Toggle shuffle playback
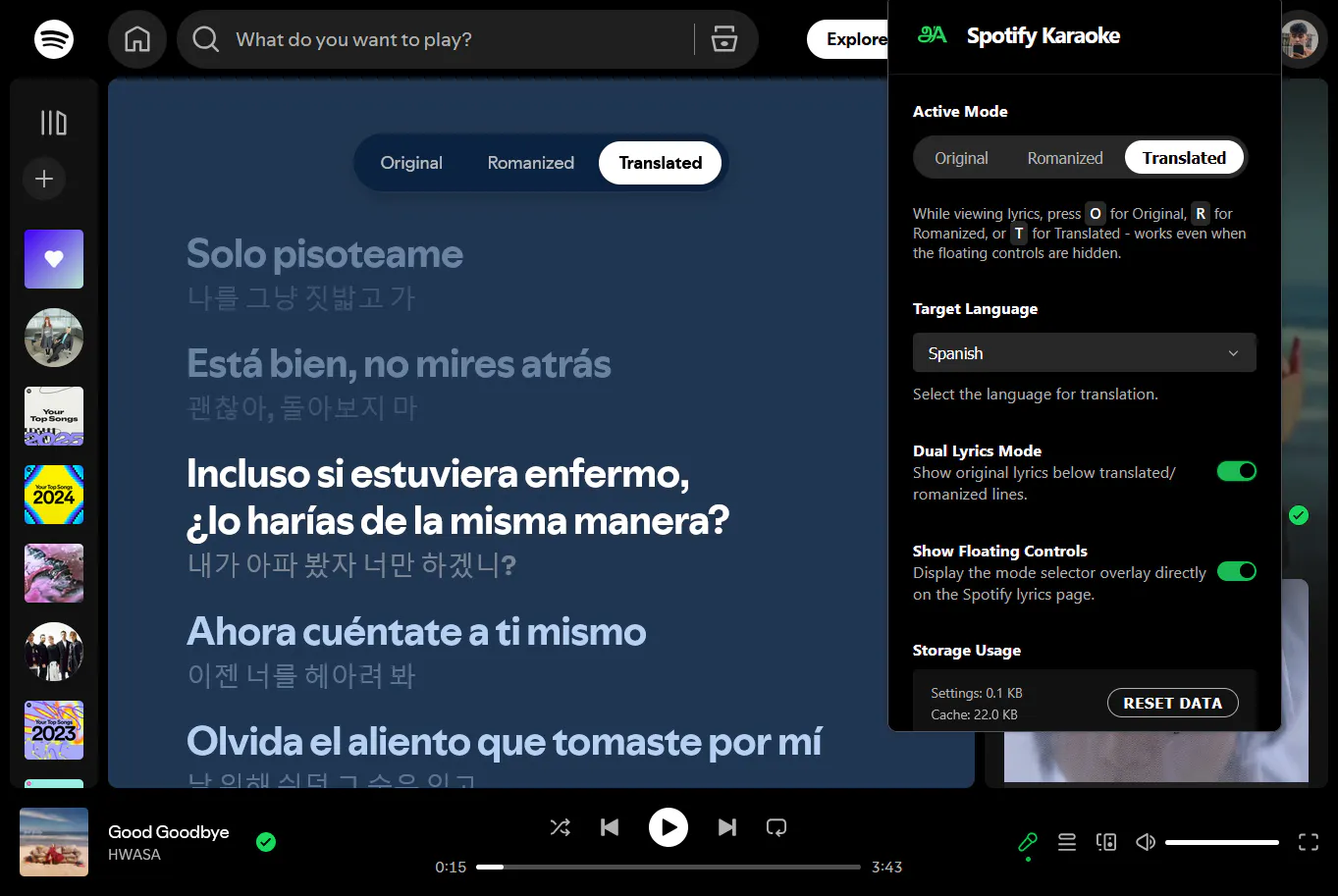This screenshot has height=896, width=1338. point(561,827)
